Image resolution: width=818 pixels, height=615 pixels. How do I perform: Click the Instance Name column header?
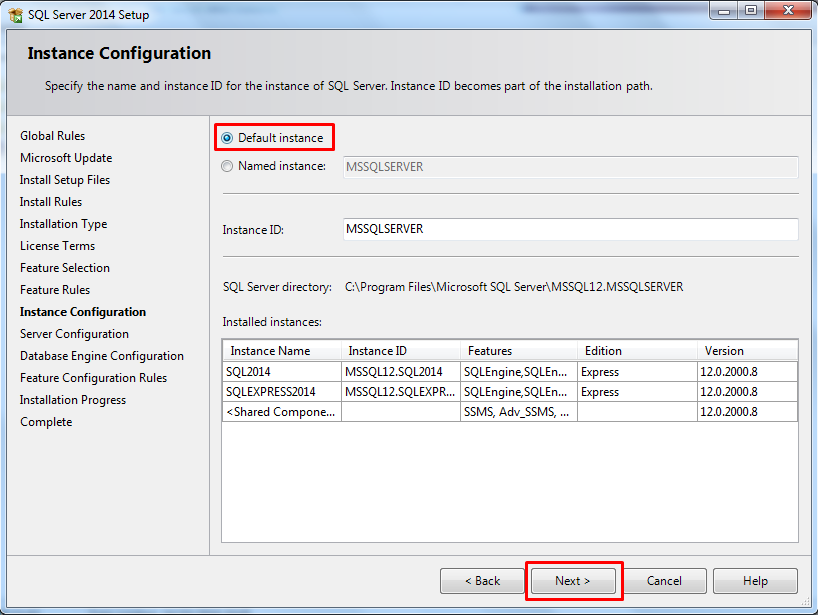pos(282,351)
